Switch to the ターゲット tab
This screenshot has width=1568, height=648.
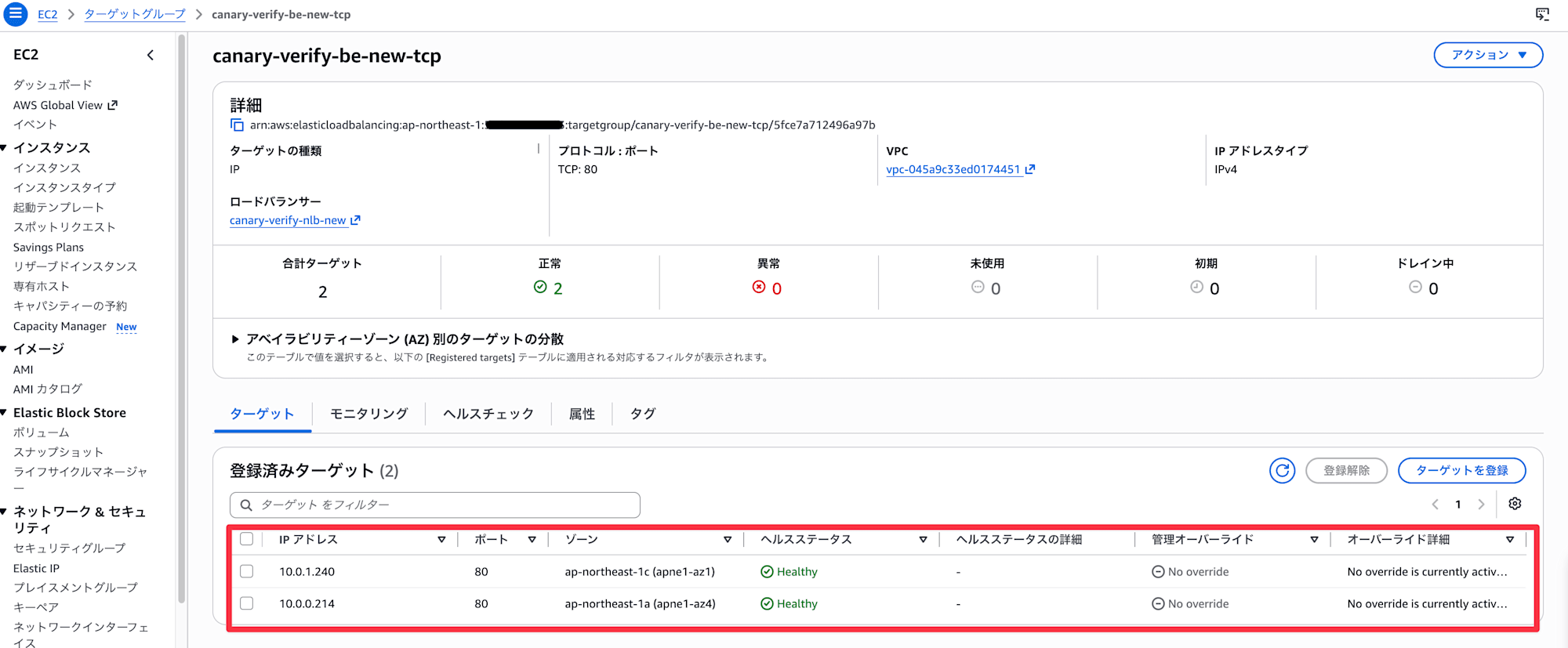pyautogui.click(x=263, y=414)
